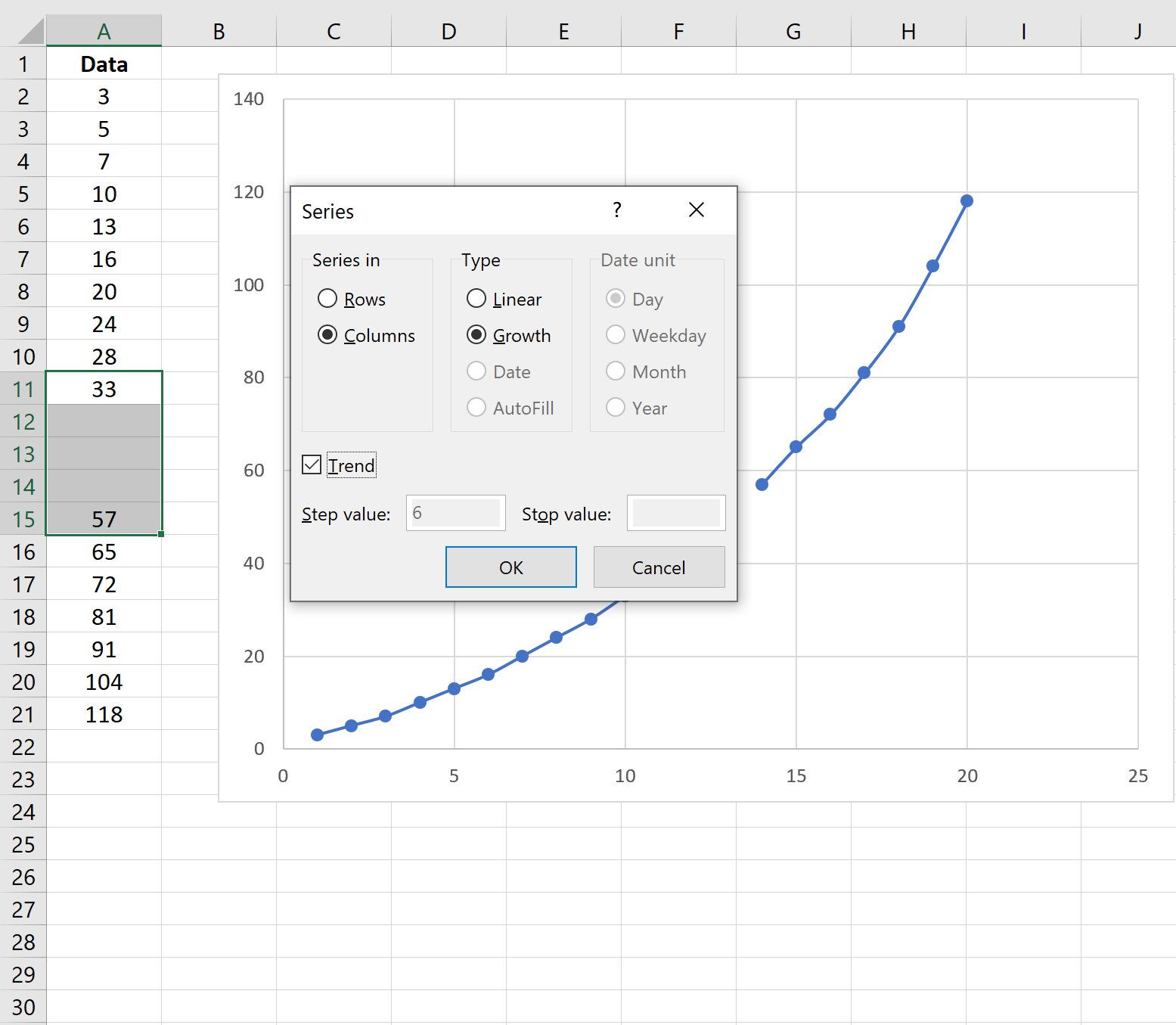The width and height of the screenshot is (1176, 1025).
Task: Click the Step value field showing 6
Action: coord(455,513)
